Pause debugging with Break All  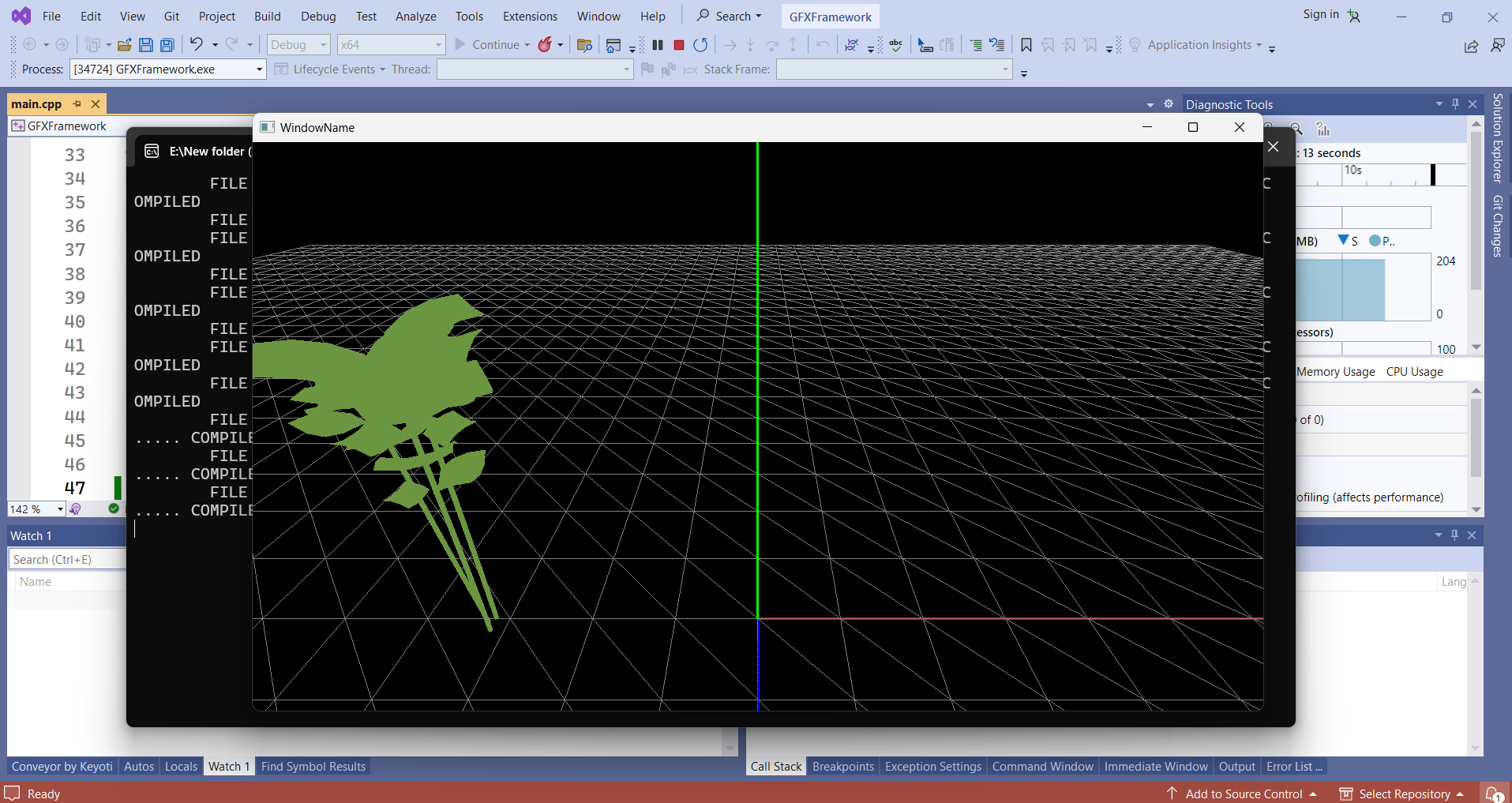(x=658, y=45)
